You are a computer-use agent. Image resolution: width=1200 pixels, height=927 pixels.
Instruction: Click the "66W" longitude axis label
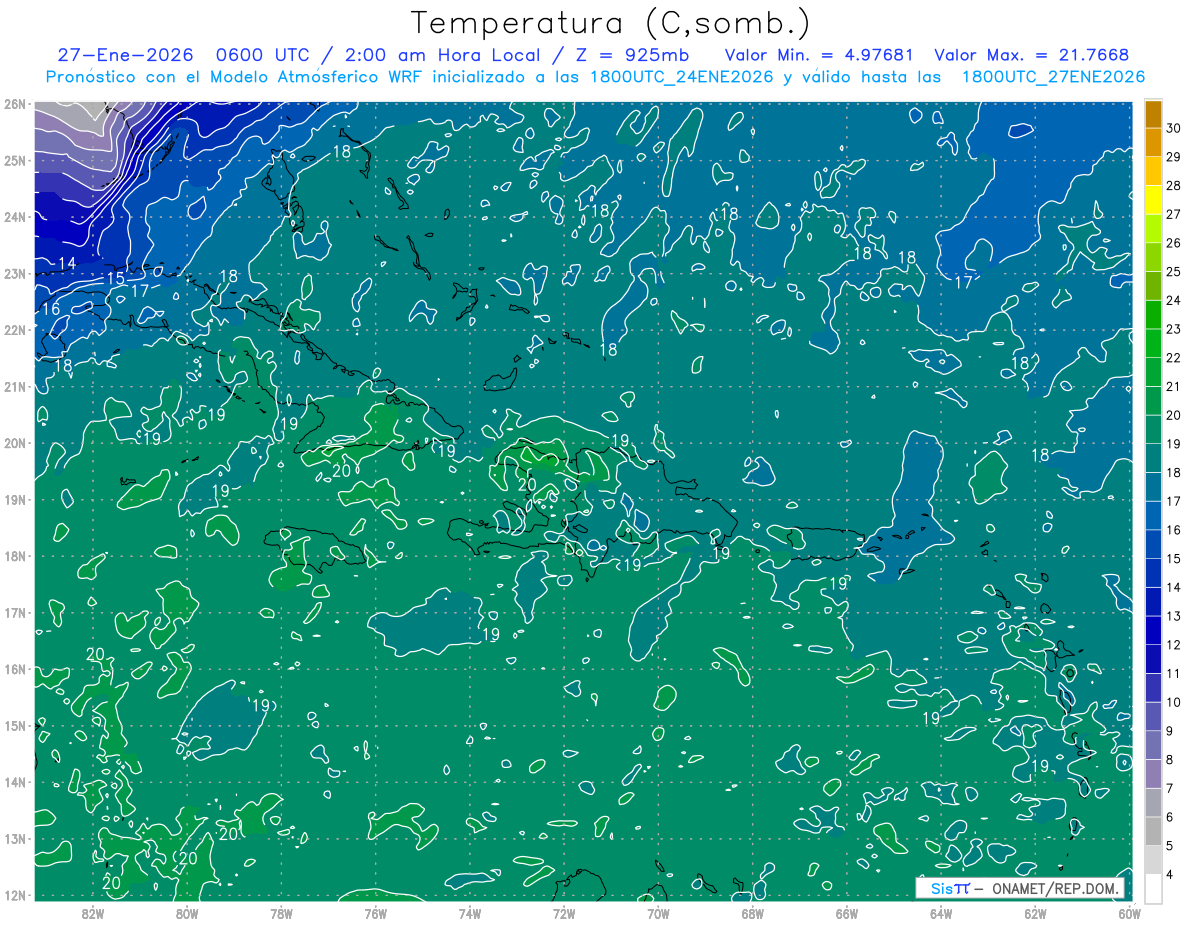(x=847, y=913)
